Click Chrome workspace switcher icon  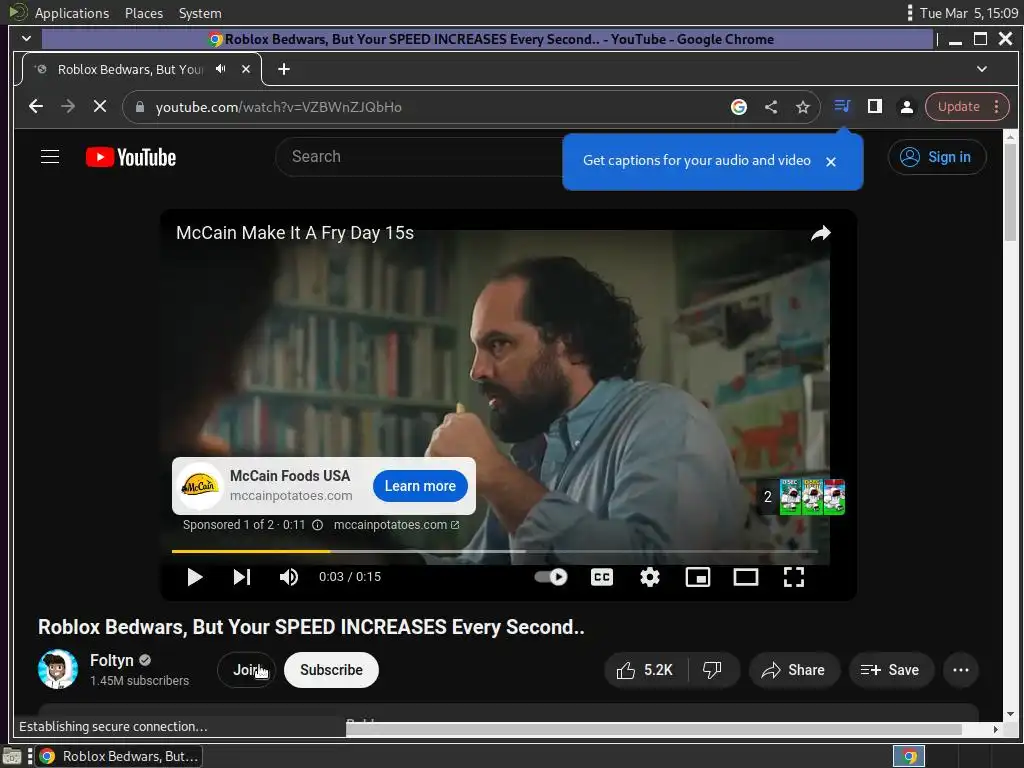(909, 756)
